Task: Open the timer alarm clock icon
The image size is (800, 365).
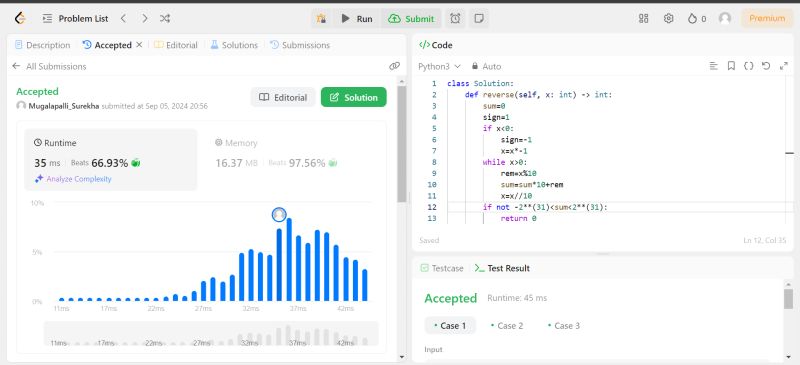Action: [455, 19]
